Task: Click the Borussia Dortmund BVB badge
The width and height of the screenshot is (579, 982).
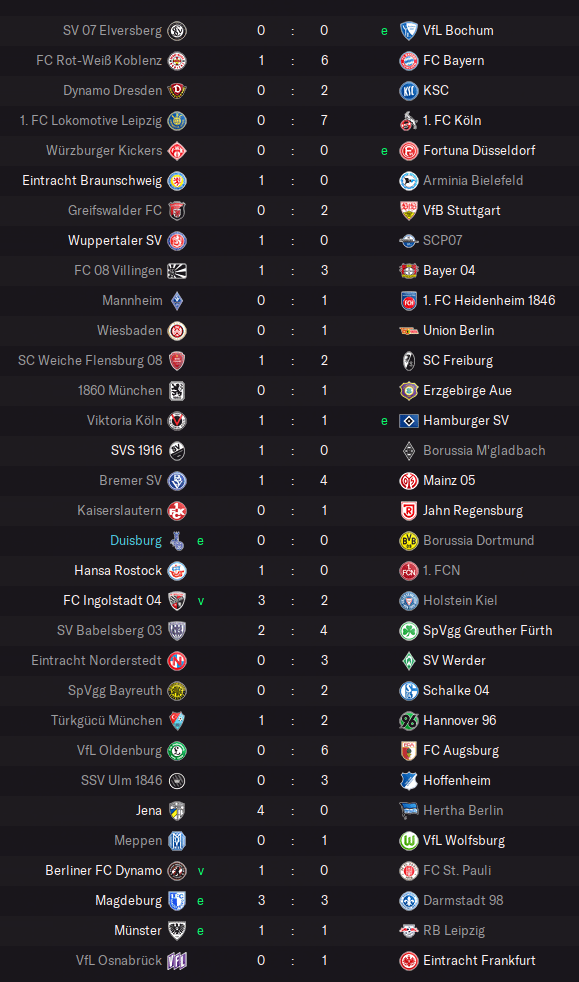Action: pyautogui.click(x=408, y=540)
